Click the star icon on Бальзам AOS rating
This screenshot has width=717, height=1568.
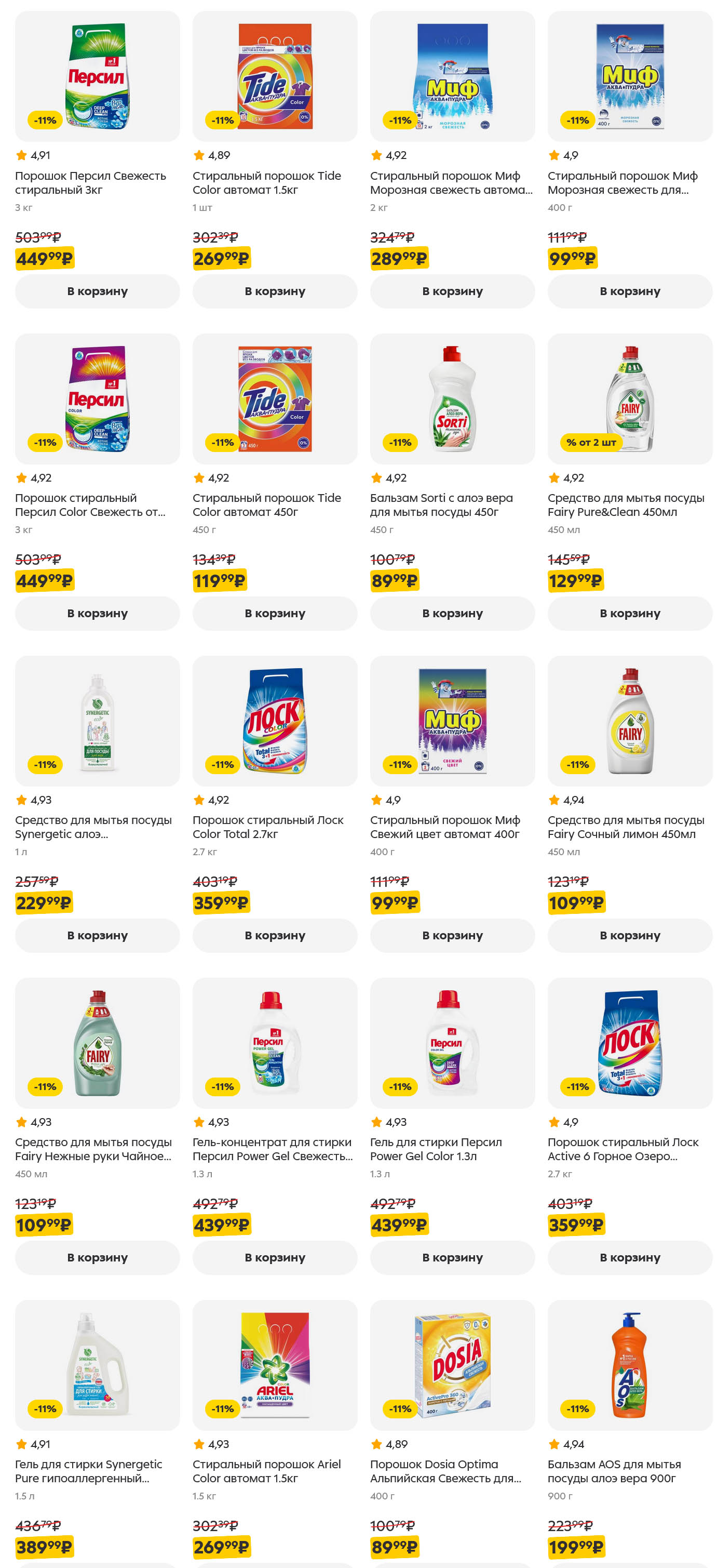(554, 1444)
